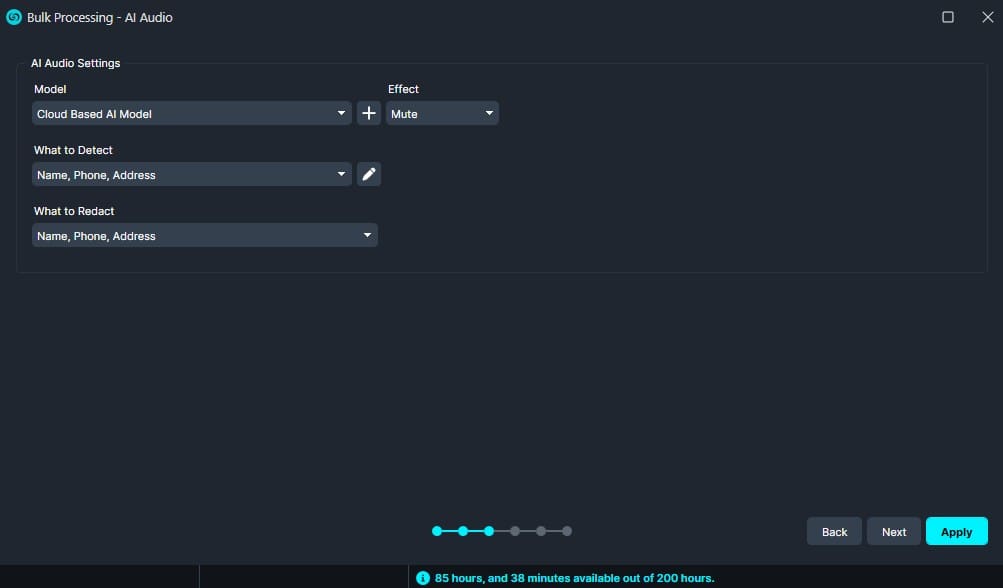
Task: Click the info icon beside the hours message
Action: tap(424, 577)
